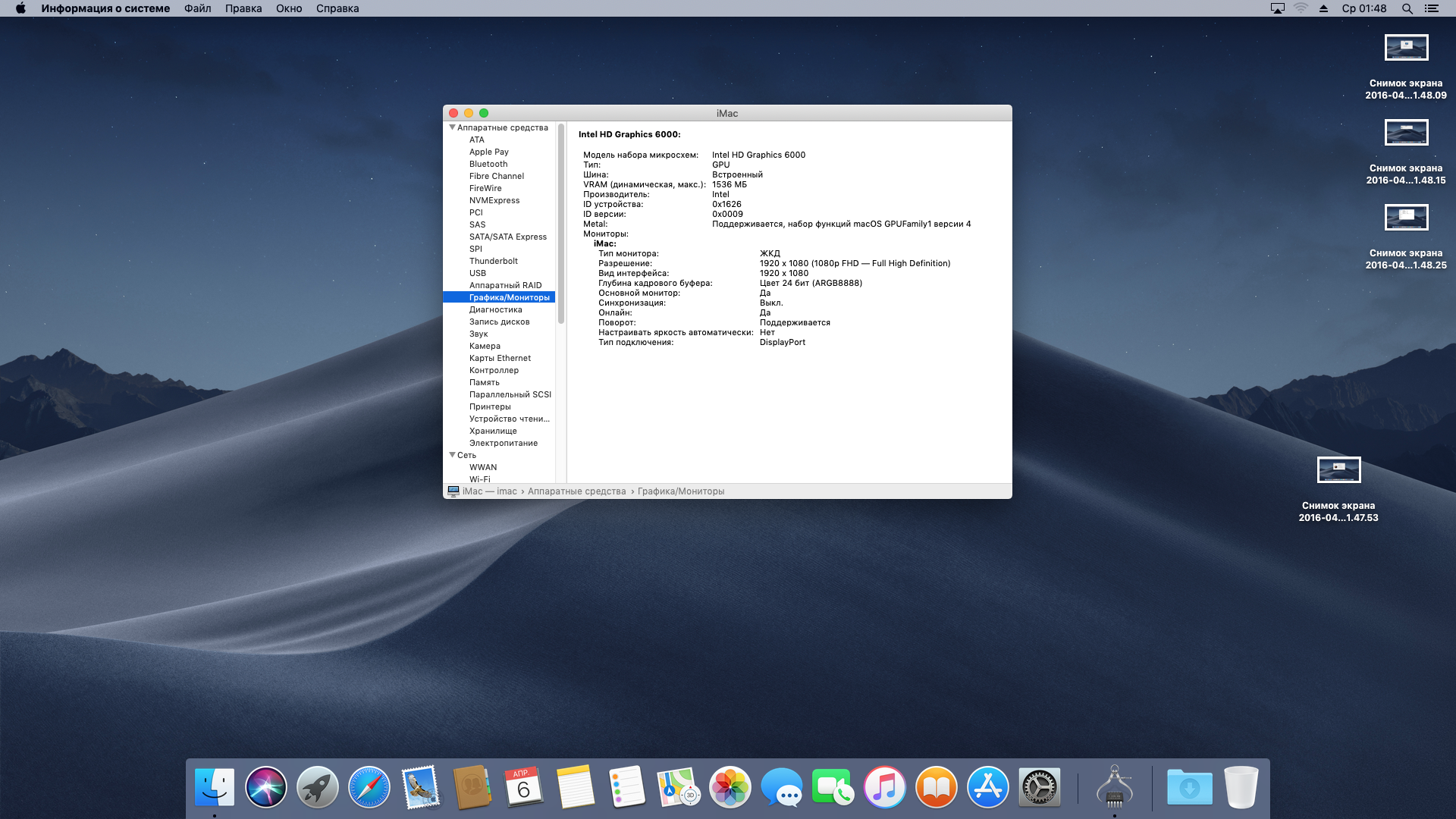
Task: Launch Siri from the Dock
Action: [266, 787]
